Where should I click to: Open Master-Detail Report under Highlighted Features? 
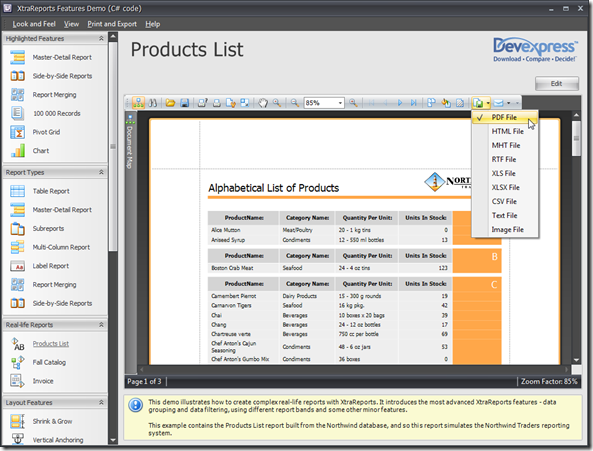(51, 57)
